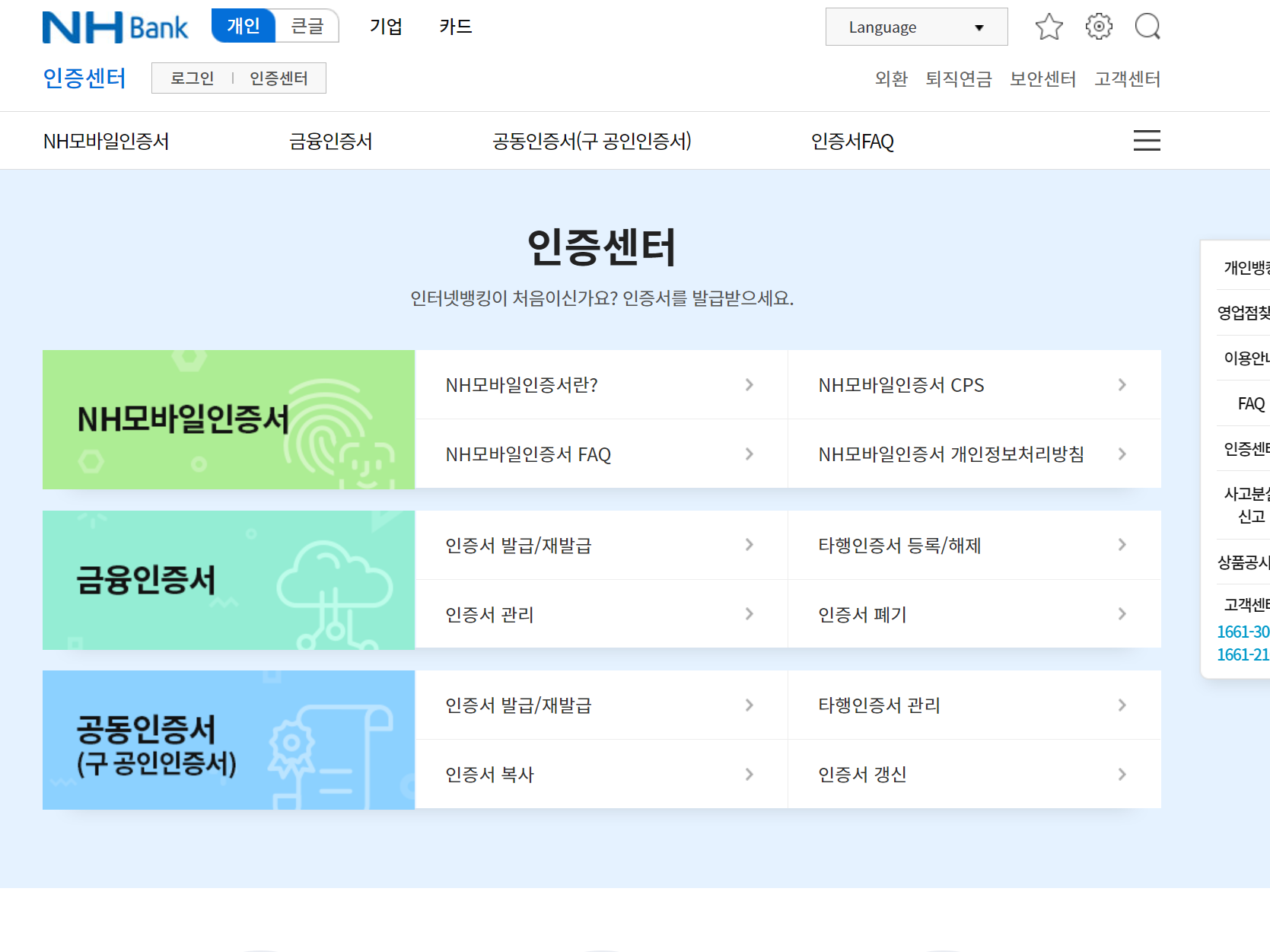The image size is (1270, 952).
Task: Click the mint 금융인증서 banner
Action: 228,580
